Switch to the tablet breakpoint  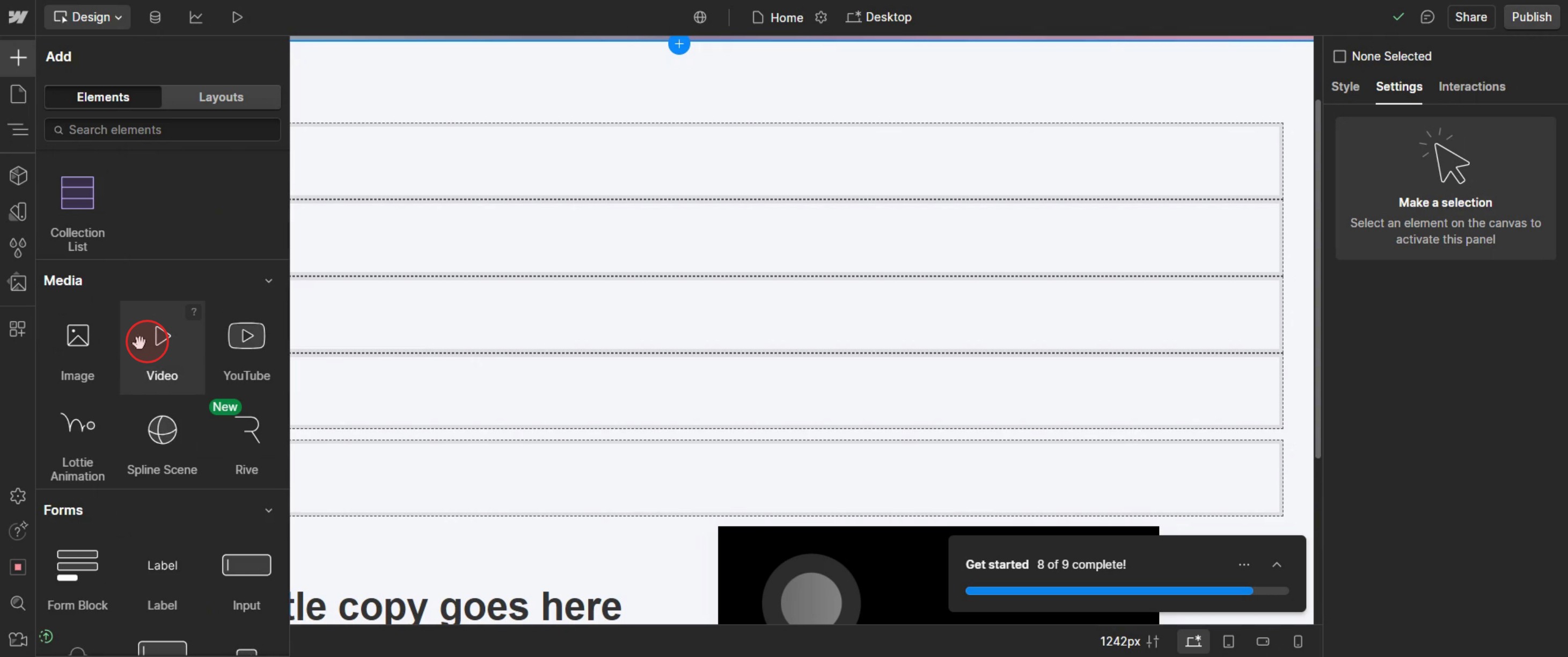tap(1228, 641)
